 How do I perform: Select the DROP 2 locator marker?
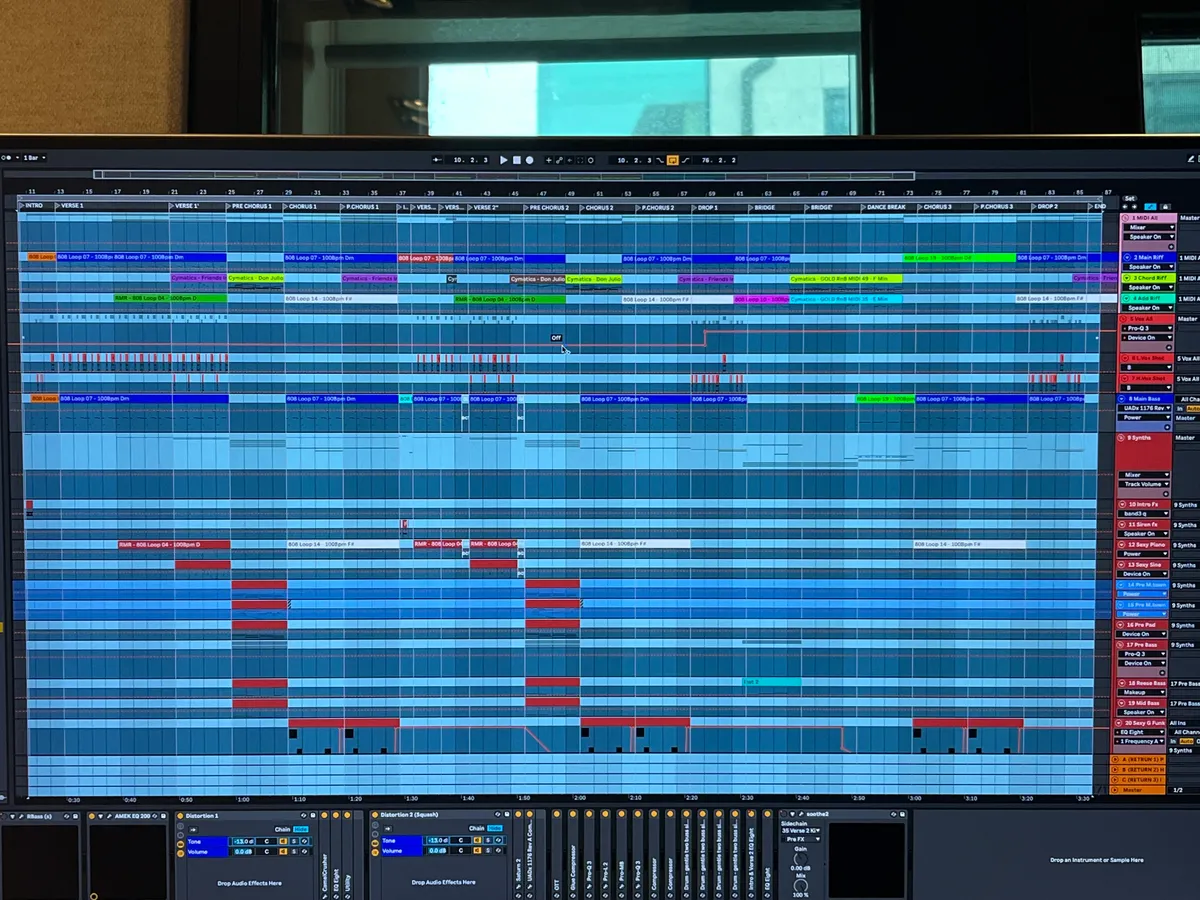coord(1046,207)
